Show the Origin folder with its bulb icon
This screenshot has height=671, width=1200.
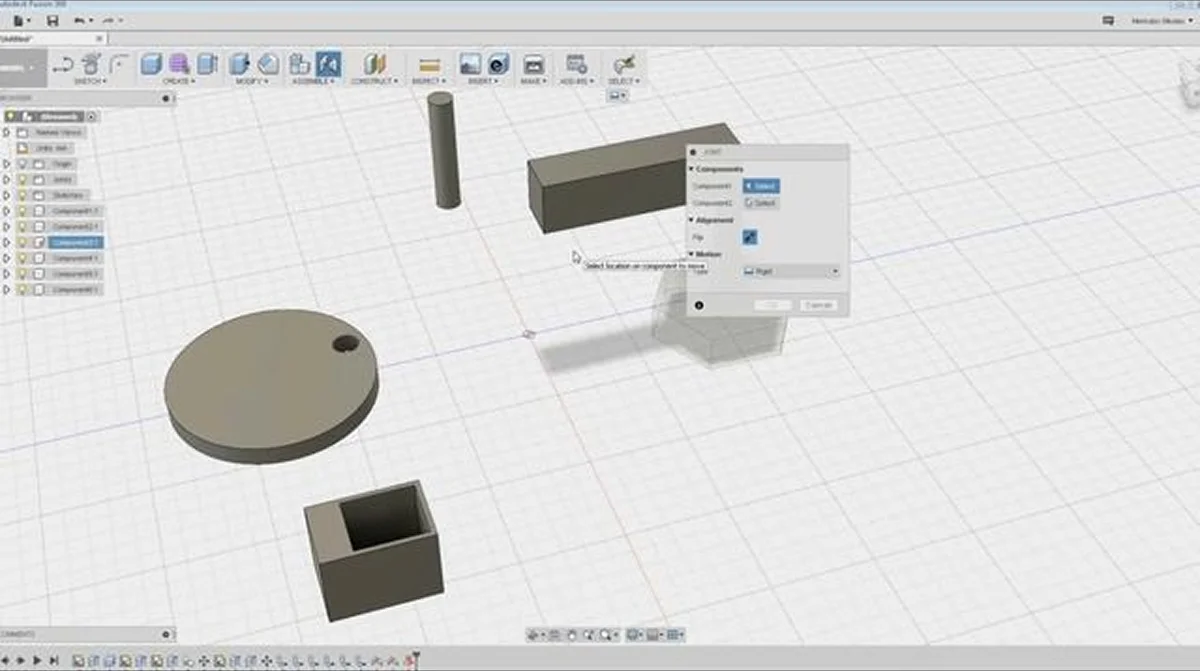[x=23, y=163]
